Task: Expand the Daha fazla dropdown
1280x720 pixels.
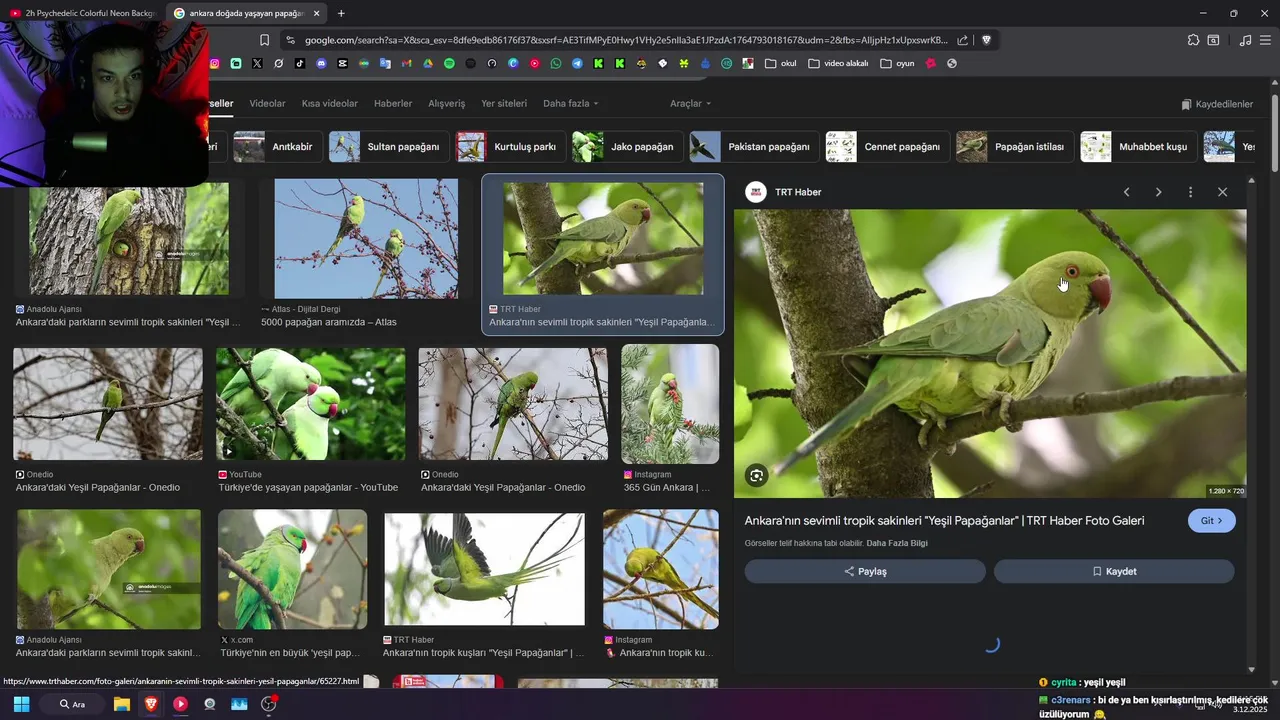Action: coord(571,103)
